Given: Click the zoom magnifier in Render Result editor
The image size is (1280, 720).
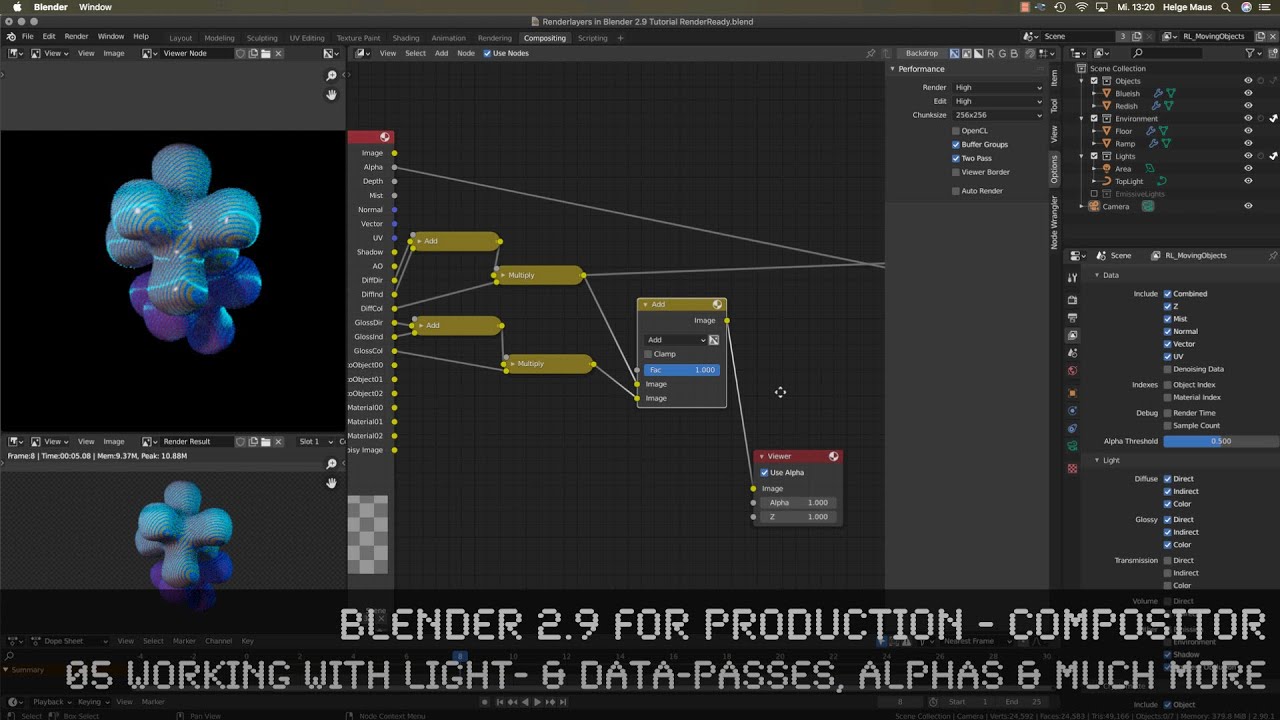Looking at the screenshot, I should click(331, 463).
